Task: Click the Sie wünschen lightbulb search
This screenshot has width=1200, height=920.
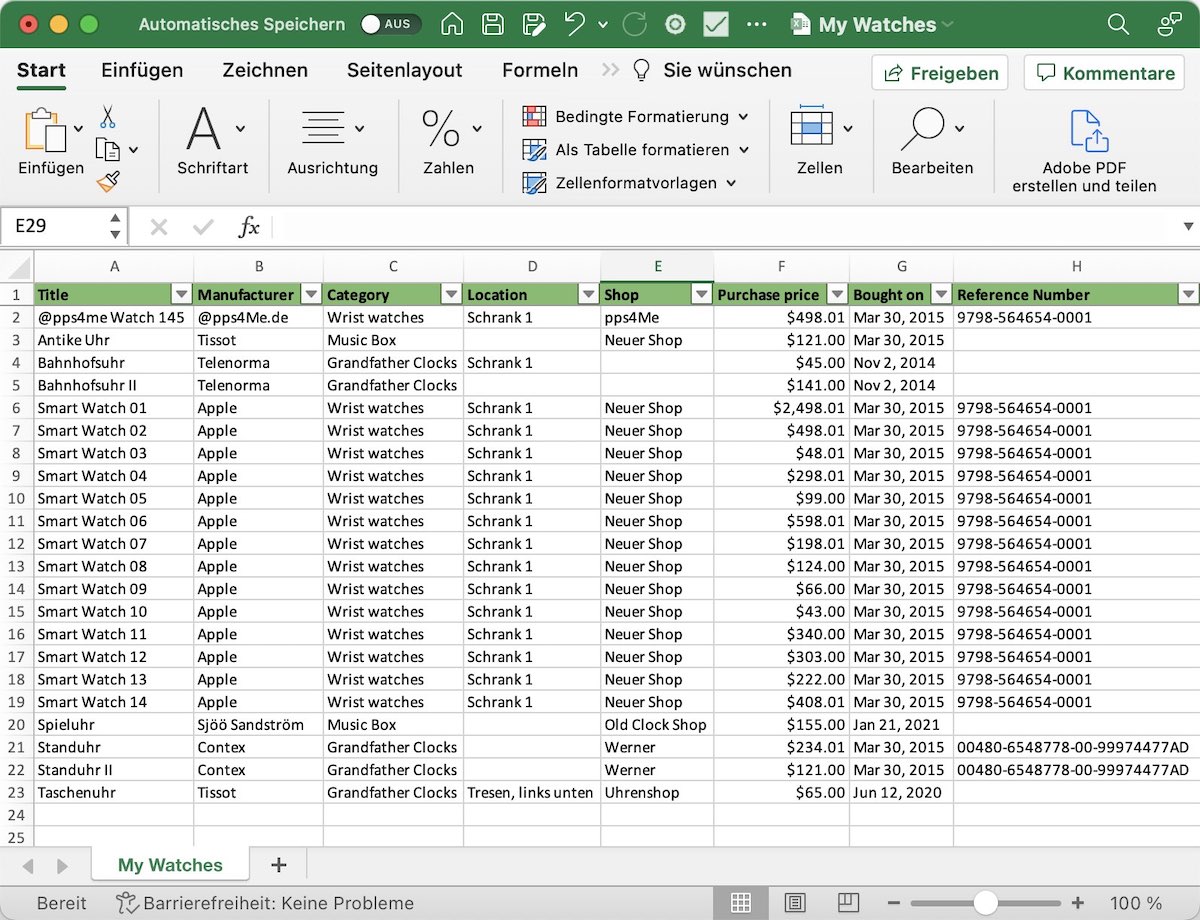Action: coord(712,70)
